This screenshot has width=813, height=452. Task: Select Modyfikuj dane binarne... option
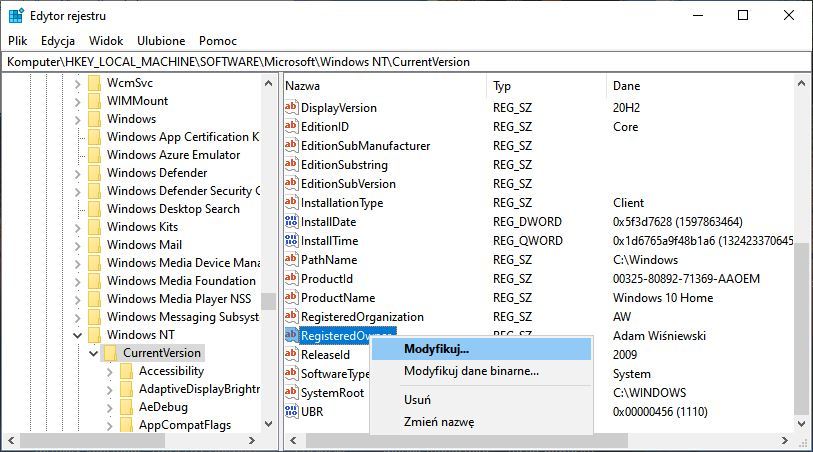[x=471, y=371]
